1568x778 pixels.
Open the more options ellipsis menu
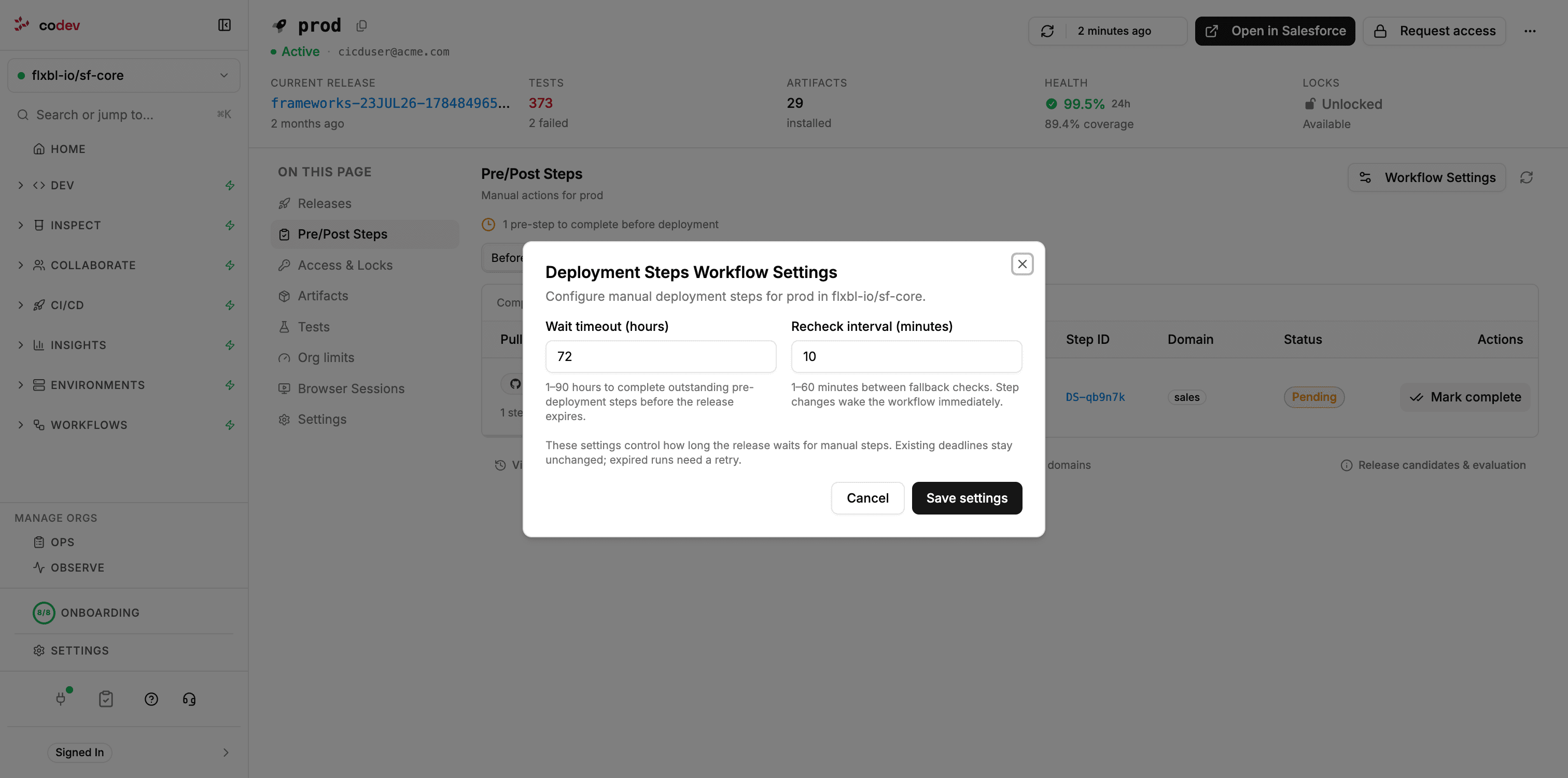click(1530, 31)
